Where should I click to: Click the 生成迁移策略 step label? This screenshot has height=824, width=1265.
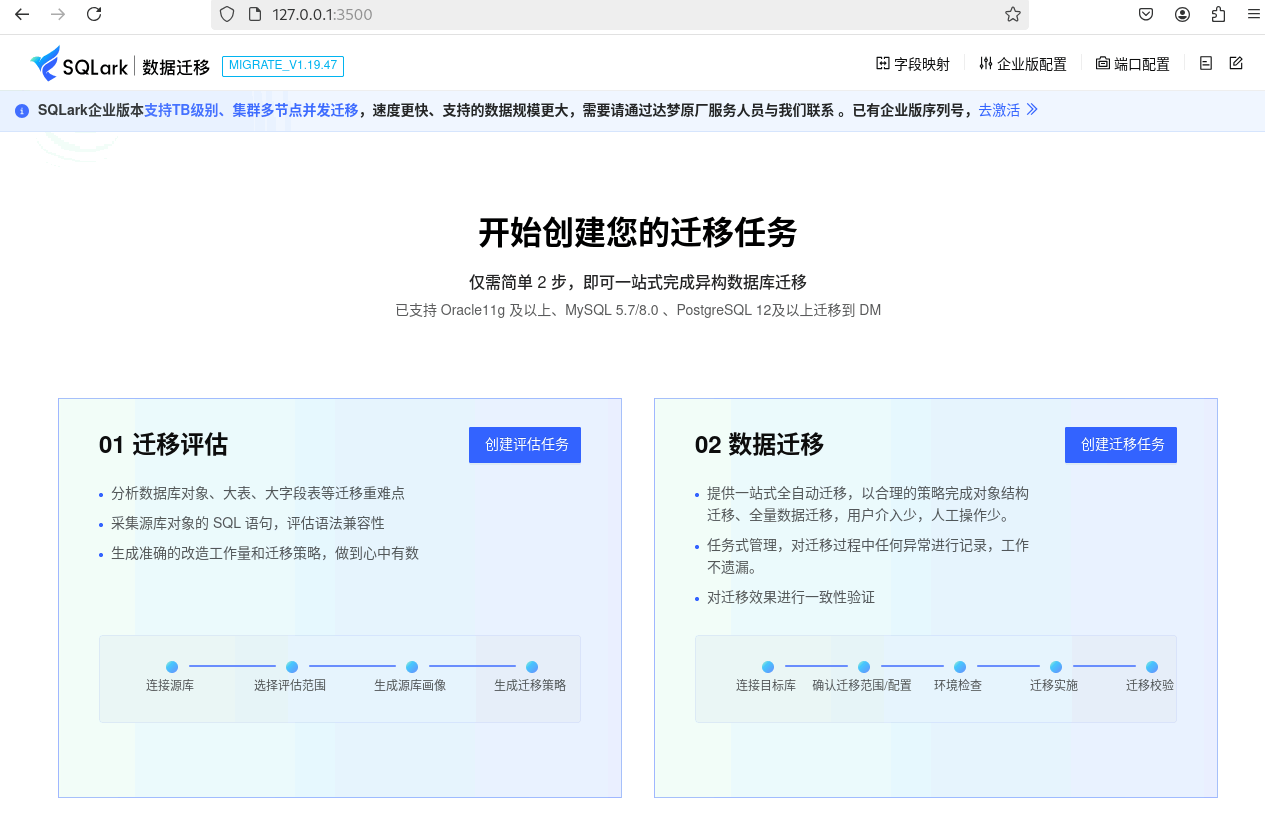pyautogui.click(x=530, y=686)
